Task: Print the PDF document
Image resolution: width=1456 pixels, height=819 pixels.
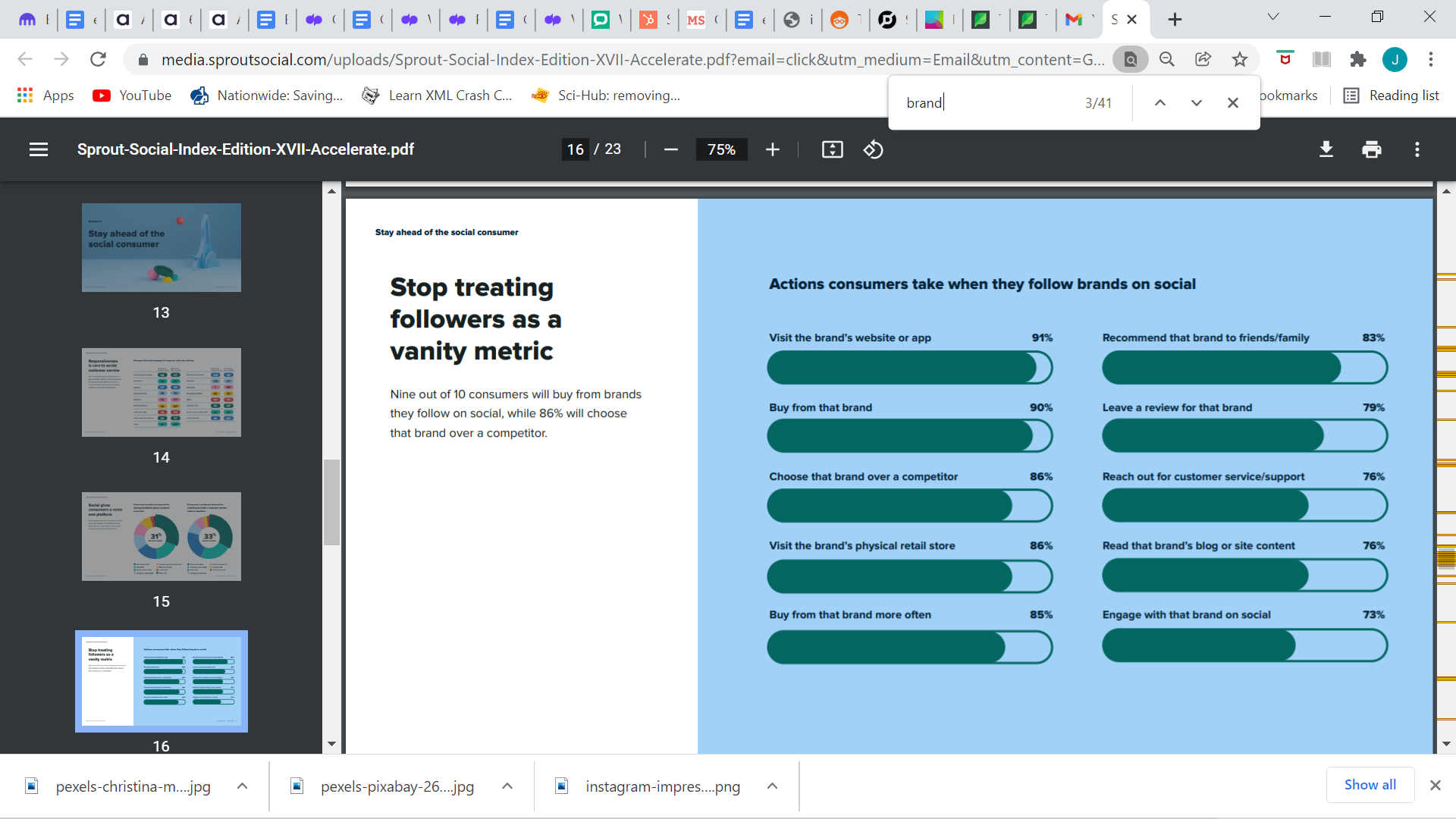Action: click(1371, 149)
